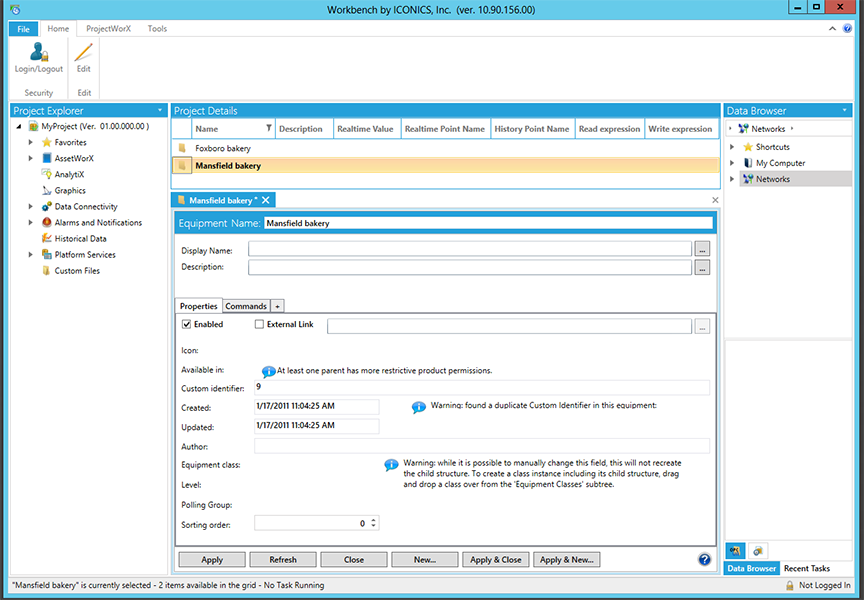Click the Display Name input field
This screenshot has width=864, height=600.
[x=470, y=249]
